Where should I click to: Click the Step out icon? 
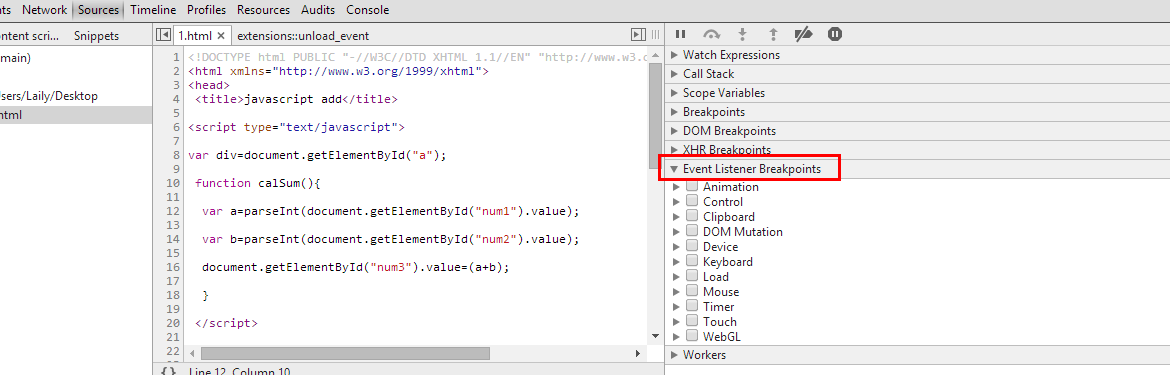click(x=774, y=34)
